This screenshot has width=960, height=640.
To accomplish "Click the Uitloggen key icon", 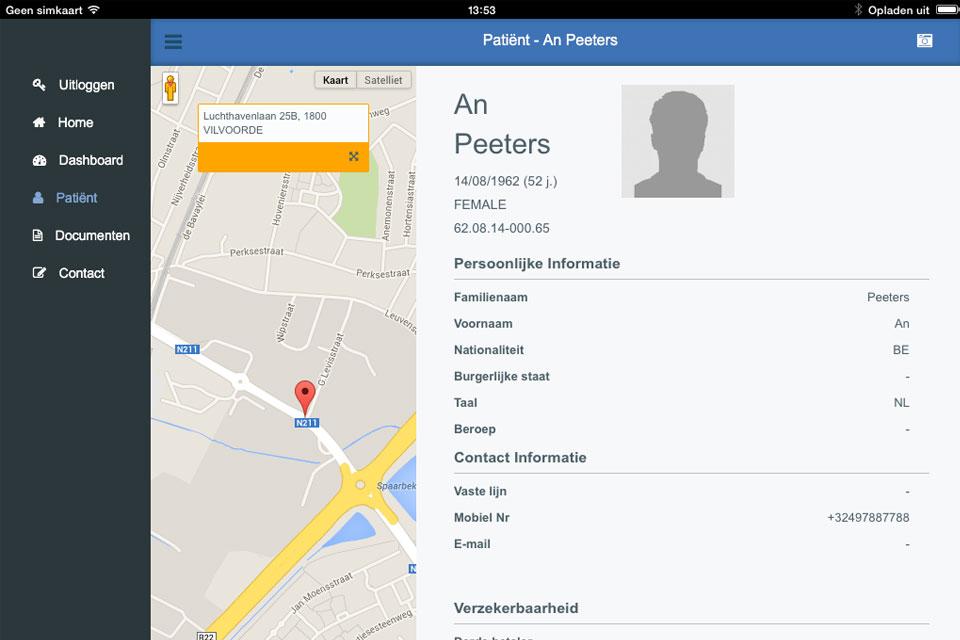I will tap(39, 85).
